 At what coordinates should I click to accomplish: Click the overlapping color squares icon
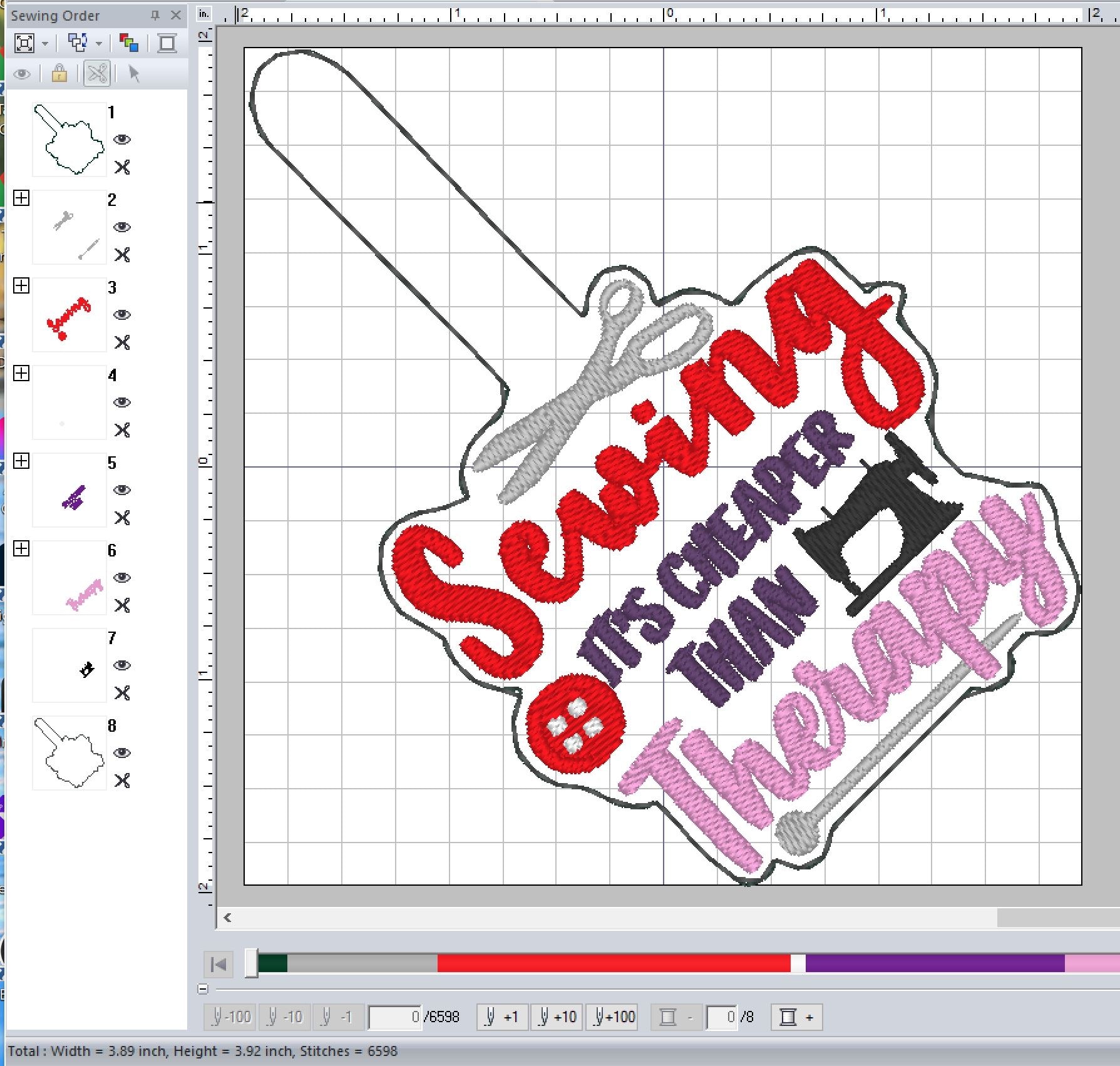(129, 43)
